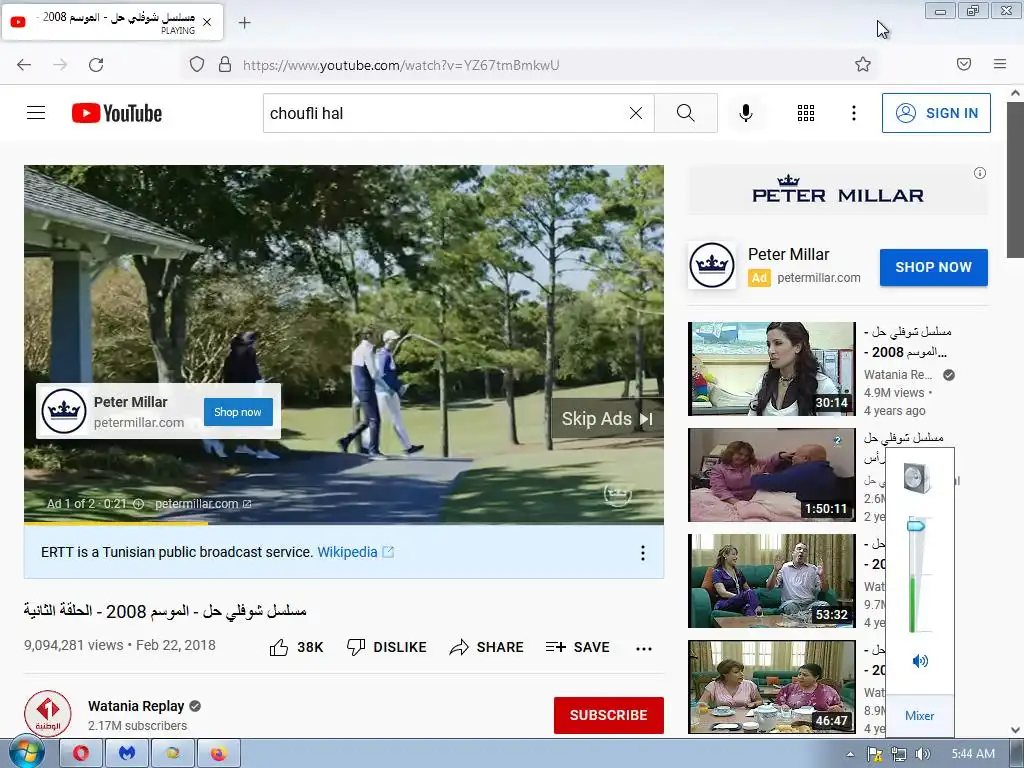Viewport: 1024px width, 768px height.
Task: Open more actions ellipsis below the video
Action: [644, 648]
